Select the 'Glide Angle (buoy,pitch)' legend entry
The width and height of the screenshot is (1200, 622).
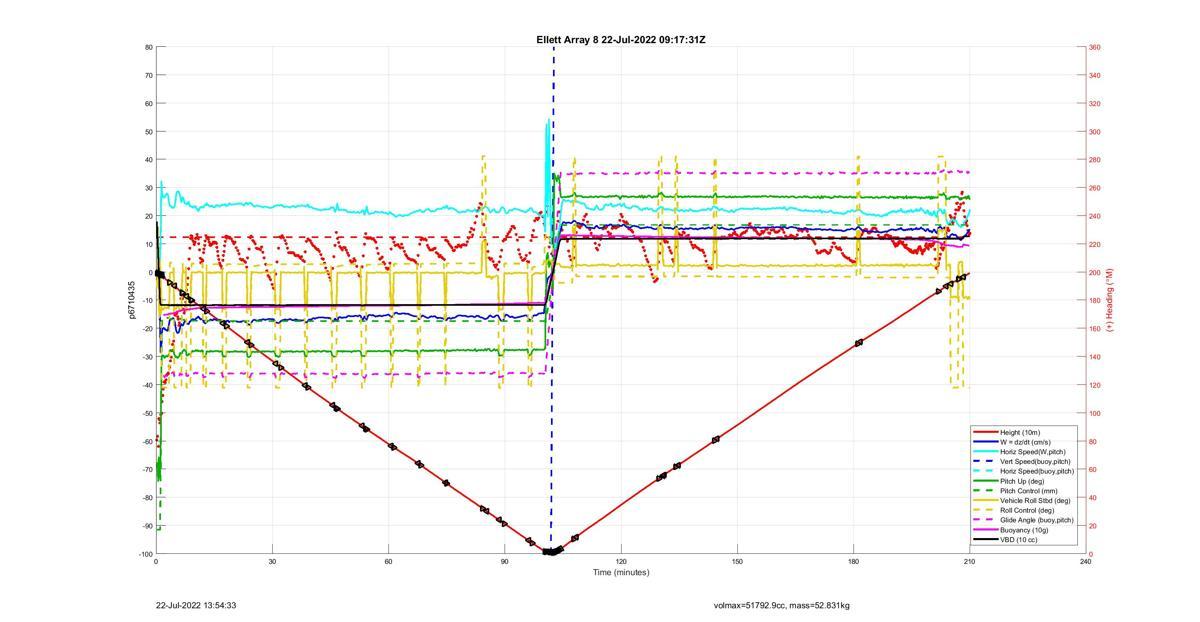[1037, 520]
